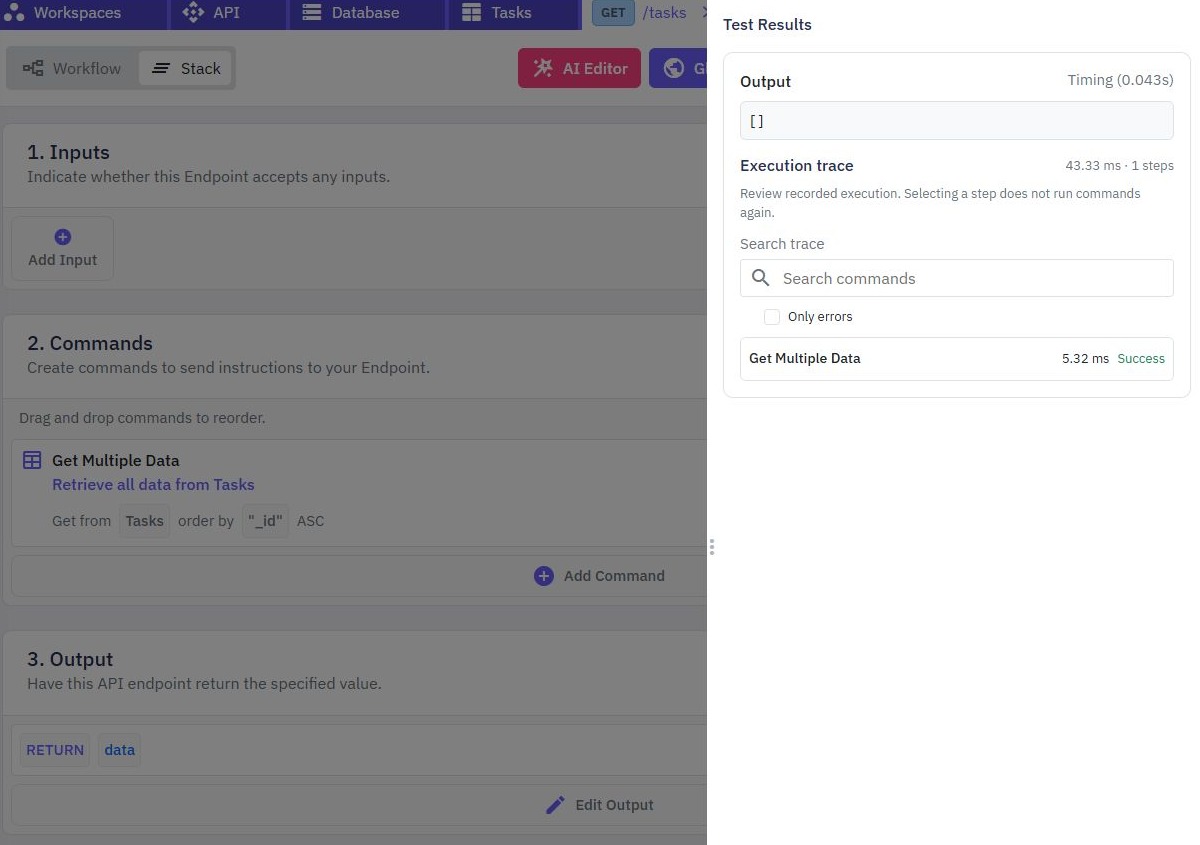This screenshot has width=1200, height=845.
Task: Click the 2. Commands section heading
Action: click(90, 343)
